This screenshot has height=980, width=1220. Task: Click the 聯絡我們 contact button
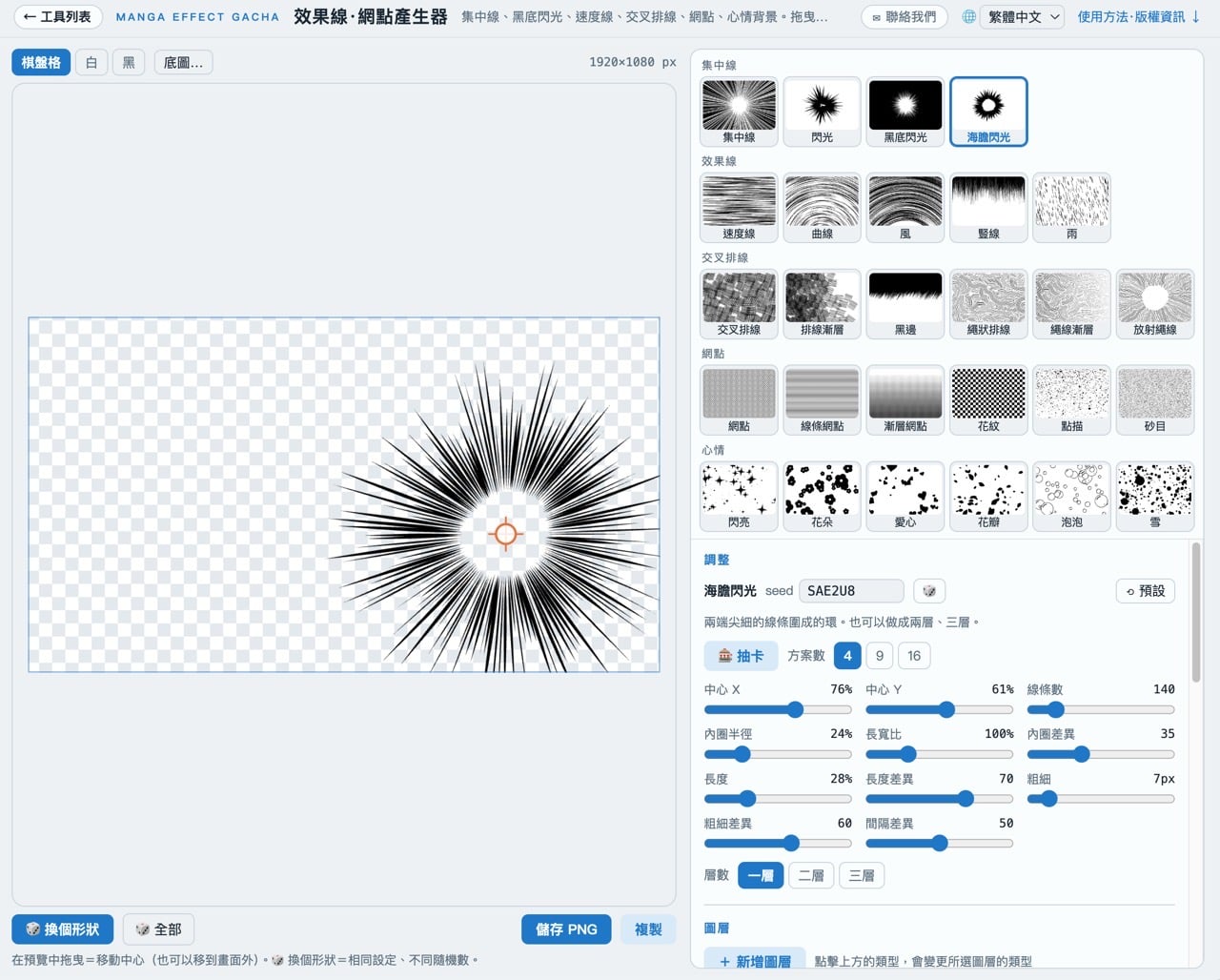coord(905,17)
